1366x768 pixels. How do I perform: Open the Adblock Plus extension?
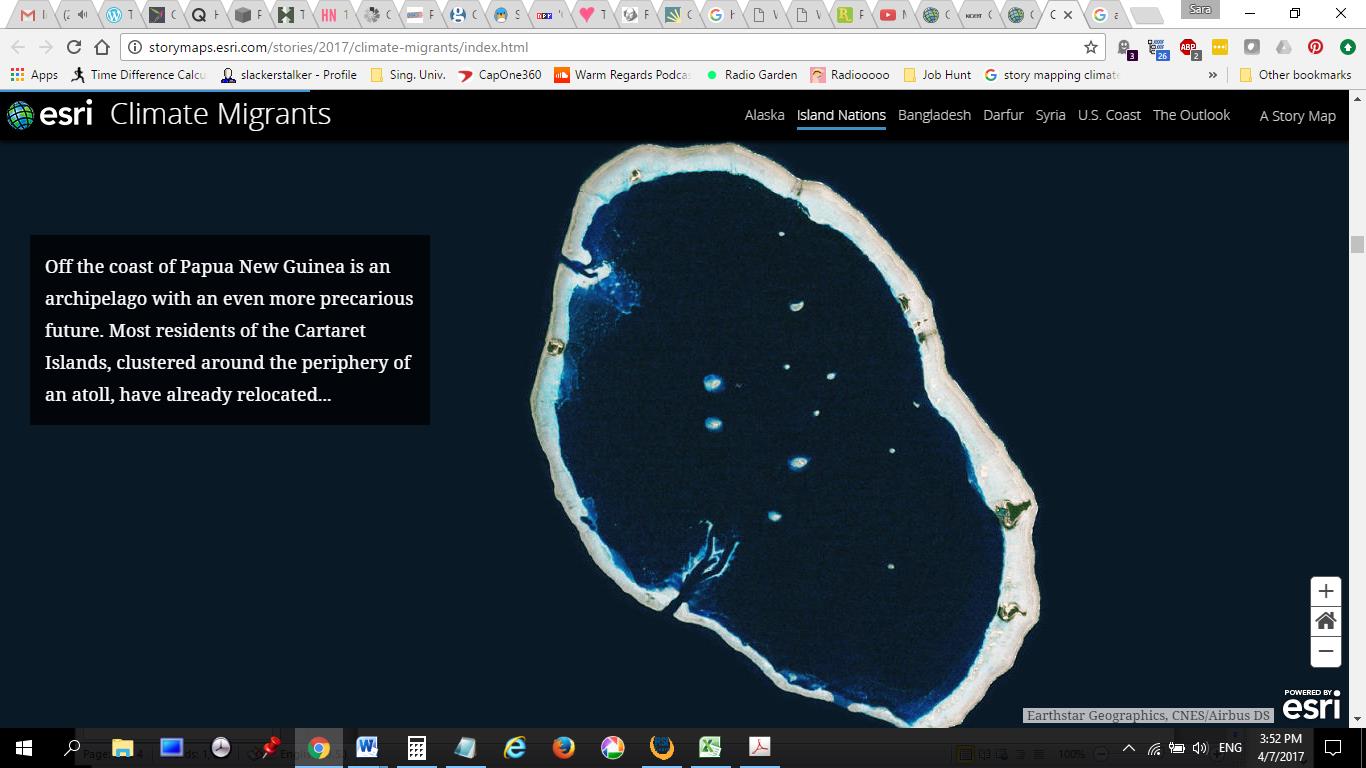pyautogui.click(x=1188, y=47)
